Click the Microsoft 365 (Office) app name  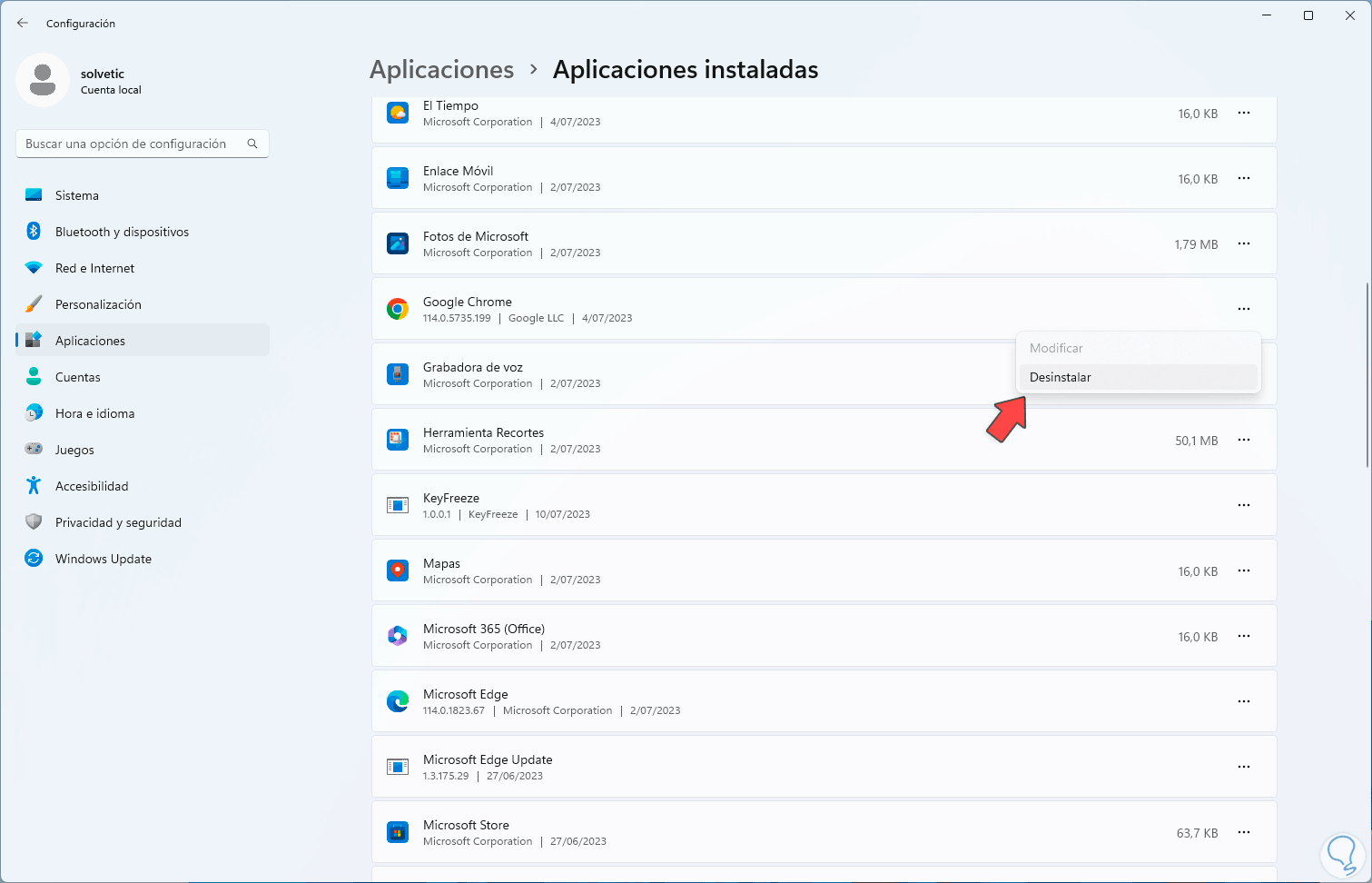pos(484,629)
